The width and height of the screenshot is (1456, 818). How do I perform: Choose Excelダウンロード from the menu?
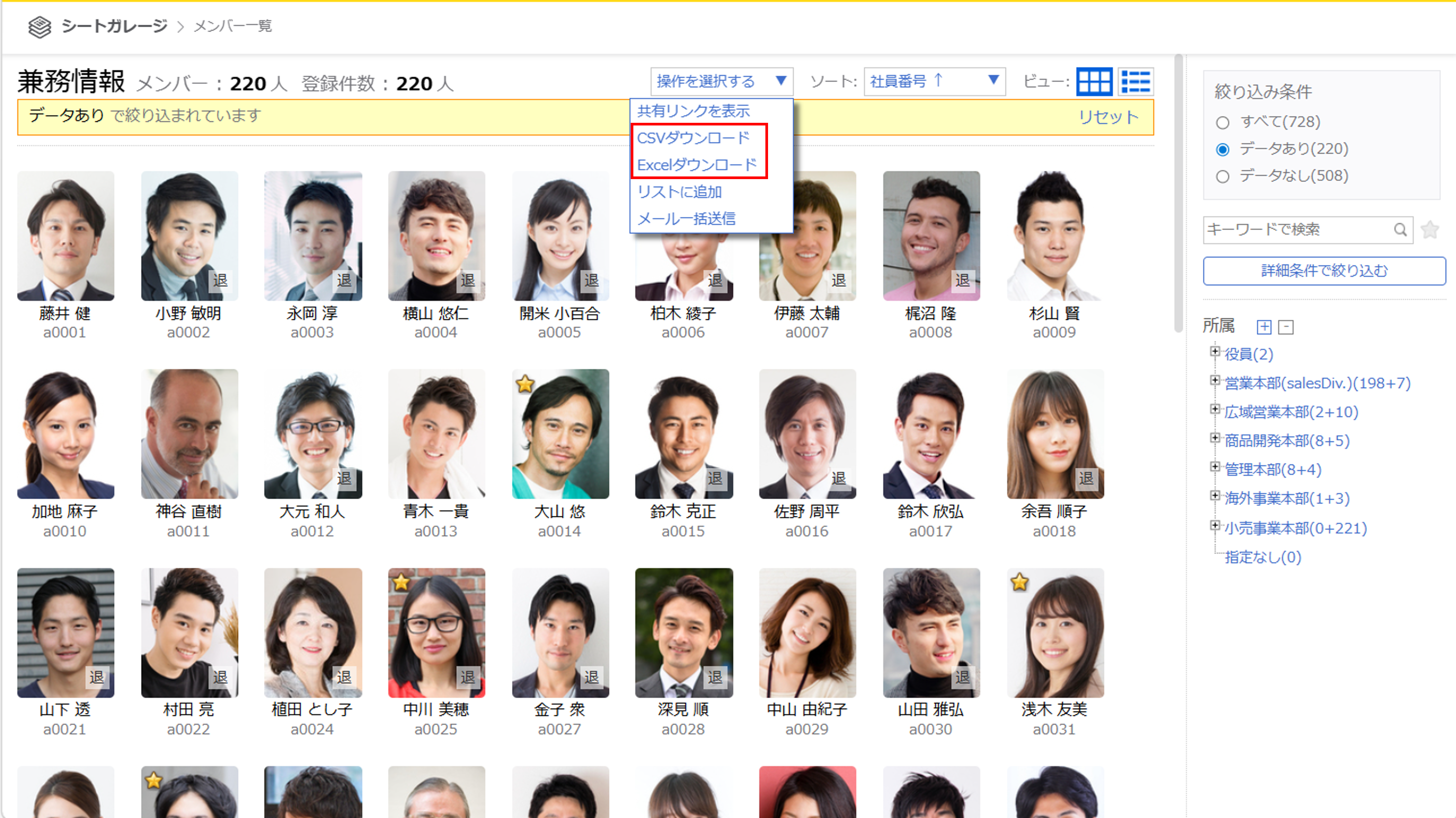point(697,165)
